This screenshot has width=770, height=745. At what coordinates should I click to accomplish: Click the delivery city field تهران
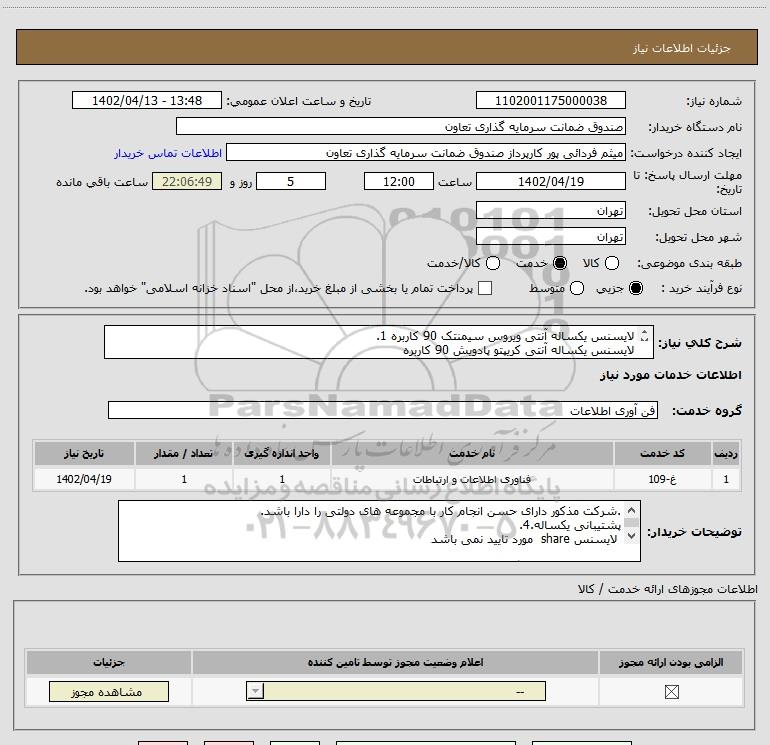coord(550,236)
